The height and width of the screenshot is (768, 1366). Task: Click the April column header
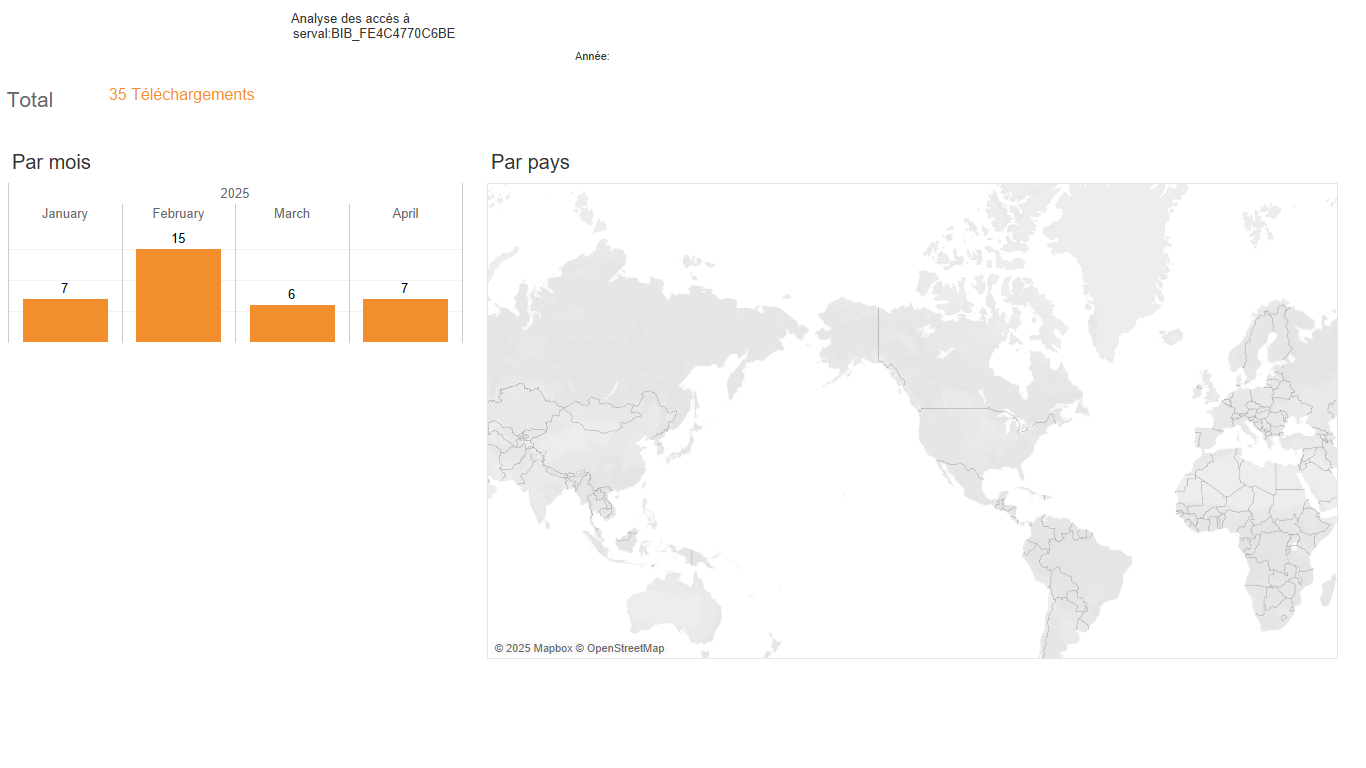(405, 213)
